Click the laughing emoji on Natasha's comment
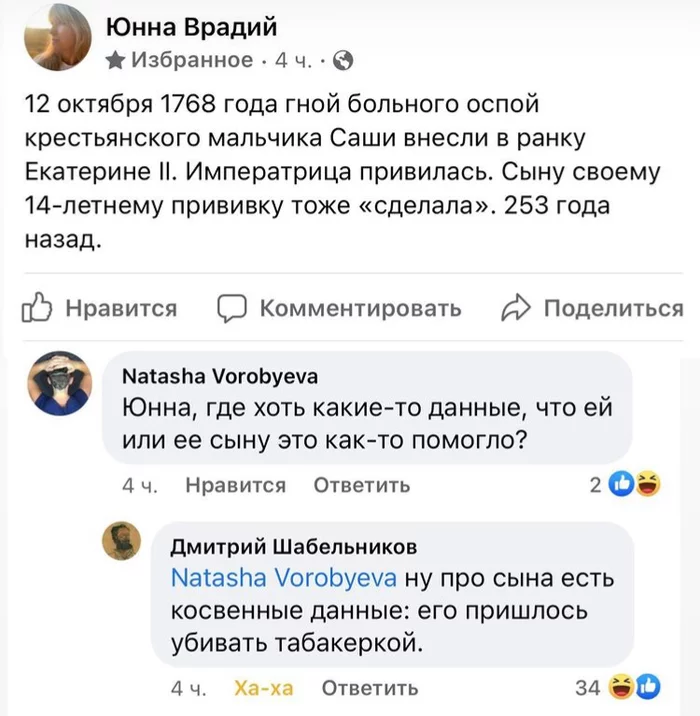Screen dimensions: 700x716 [648, 485]
